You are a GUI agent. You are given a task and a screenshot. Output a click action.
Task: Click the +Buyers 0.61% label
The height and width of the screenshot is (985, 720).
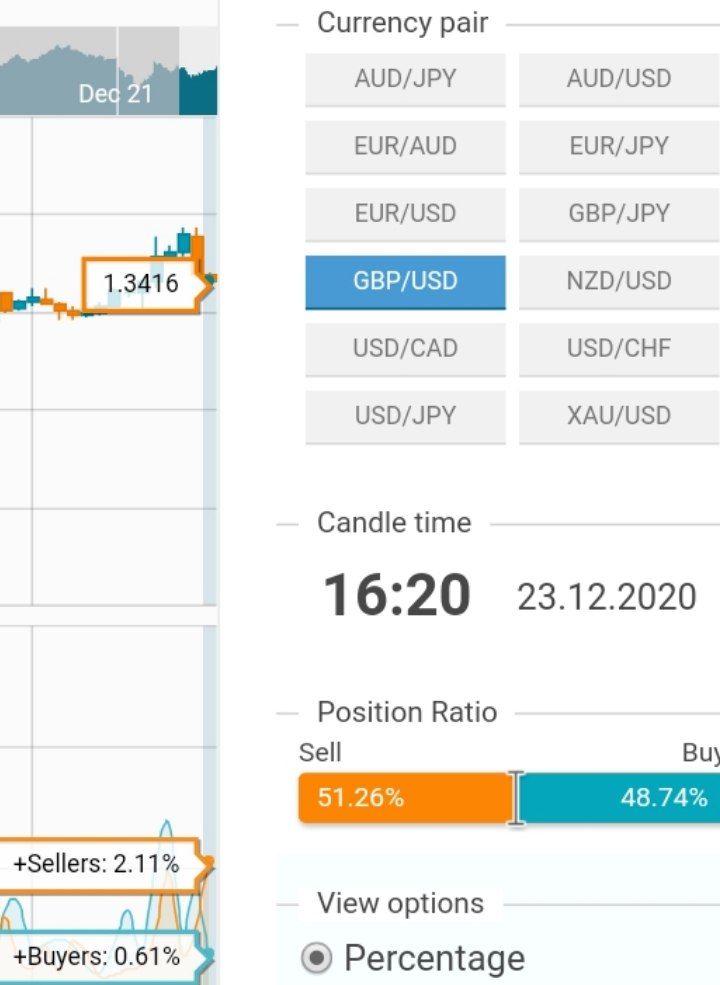click(97, 957)
